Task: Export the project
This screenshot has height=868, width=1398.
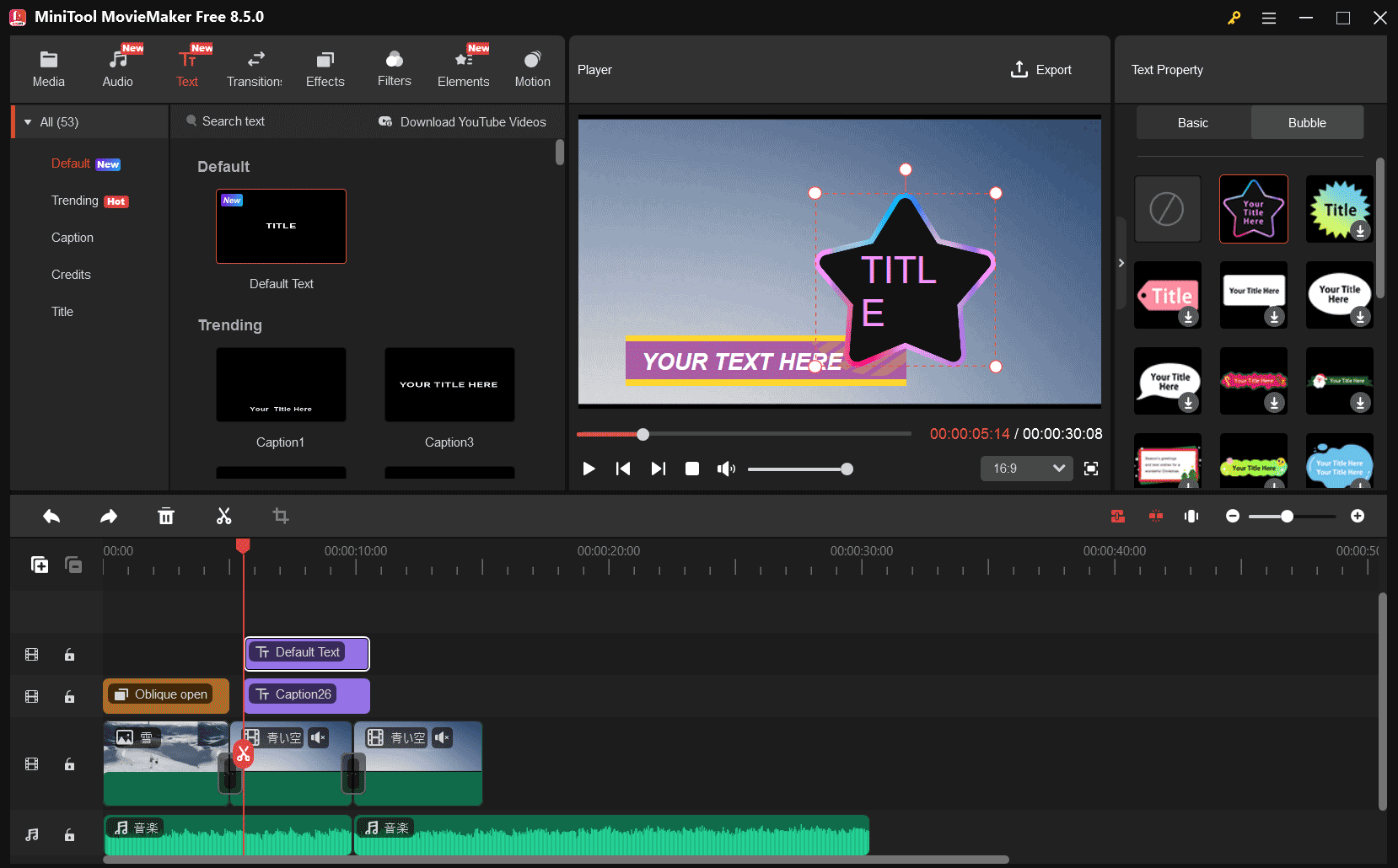Action: (1040, 69)
